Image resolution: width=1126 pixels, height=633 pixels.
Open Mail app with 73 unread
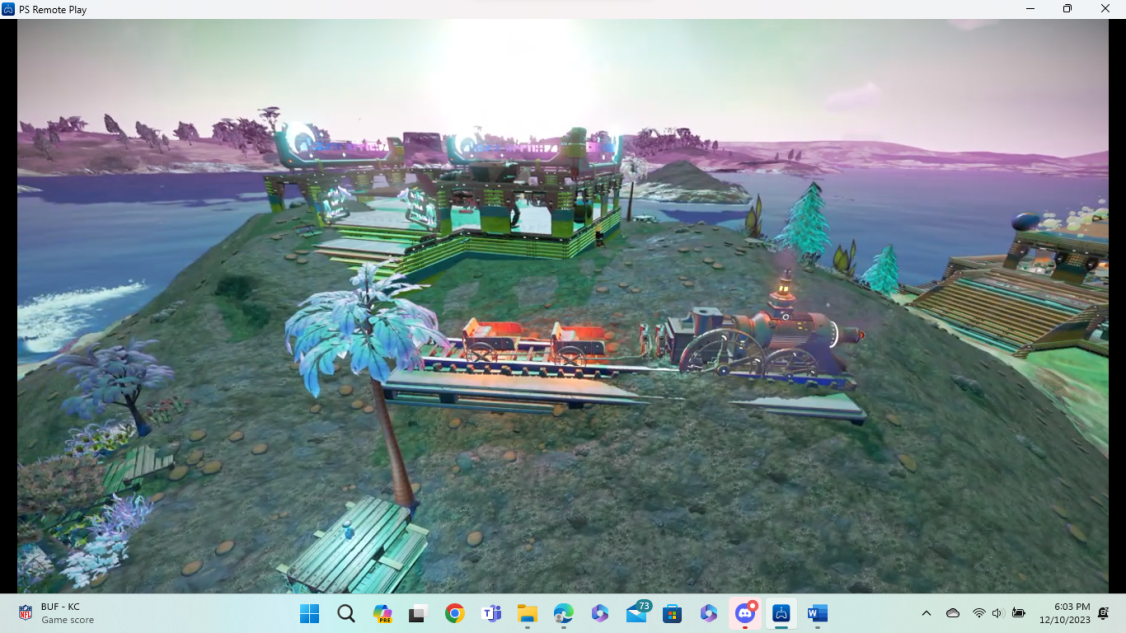pyautogui.click(x=637, y=612)
